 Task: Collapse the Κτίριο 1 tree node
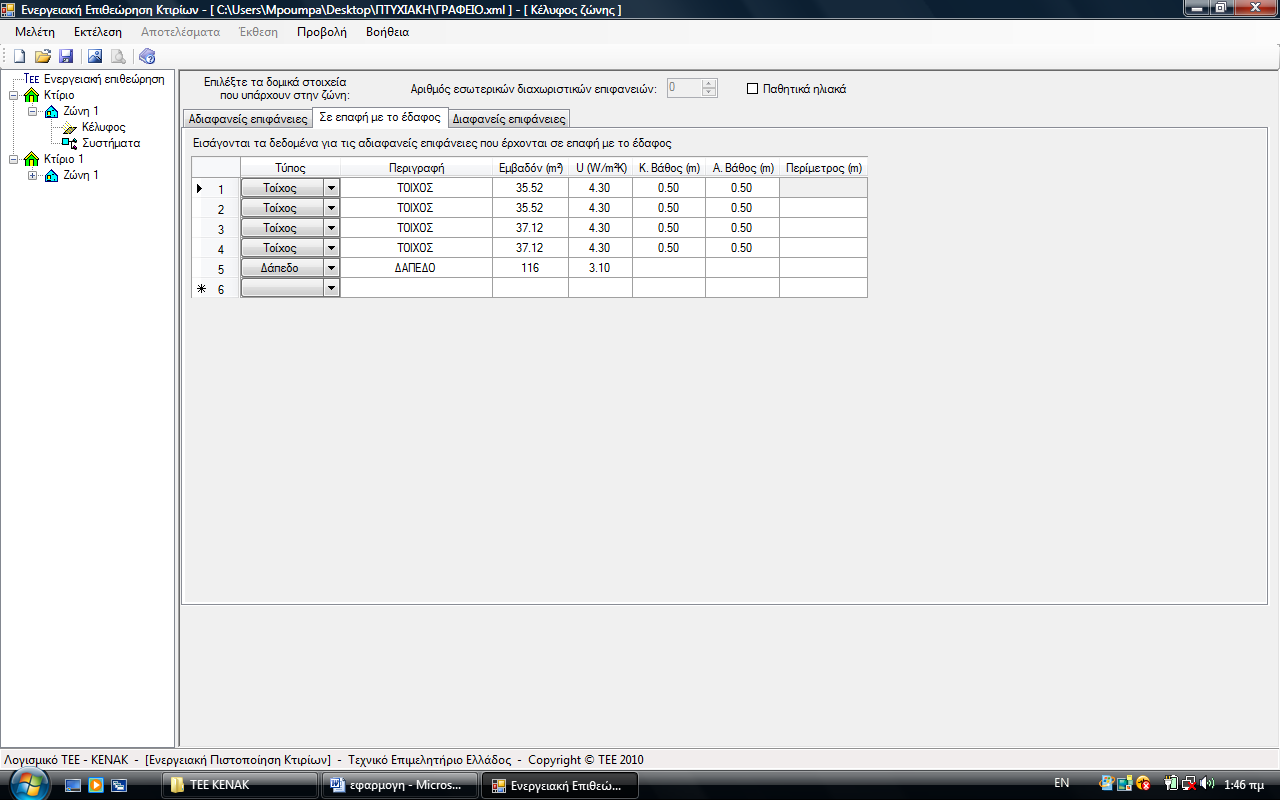pos(13,159)
